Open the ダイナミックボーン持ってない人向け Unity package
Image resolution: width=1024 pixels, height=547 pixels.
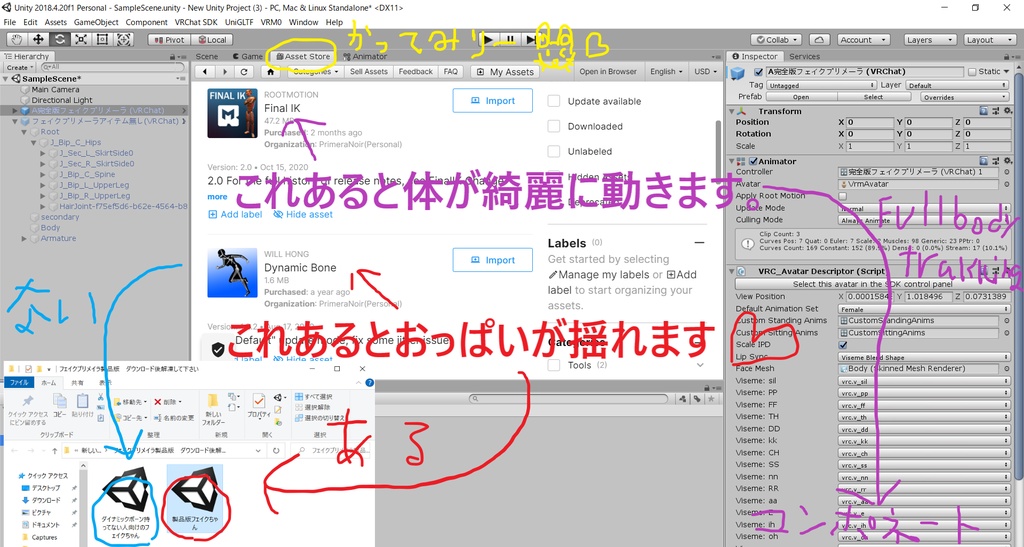pos(125,504)
